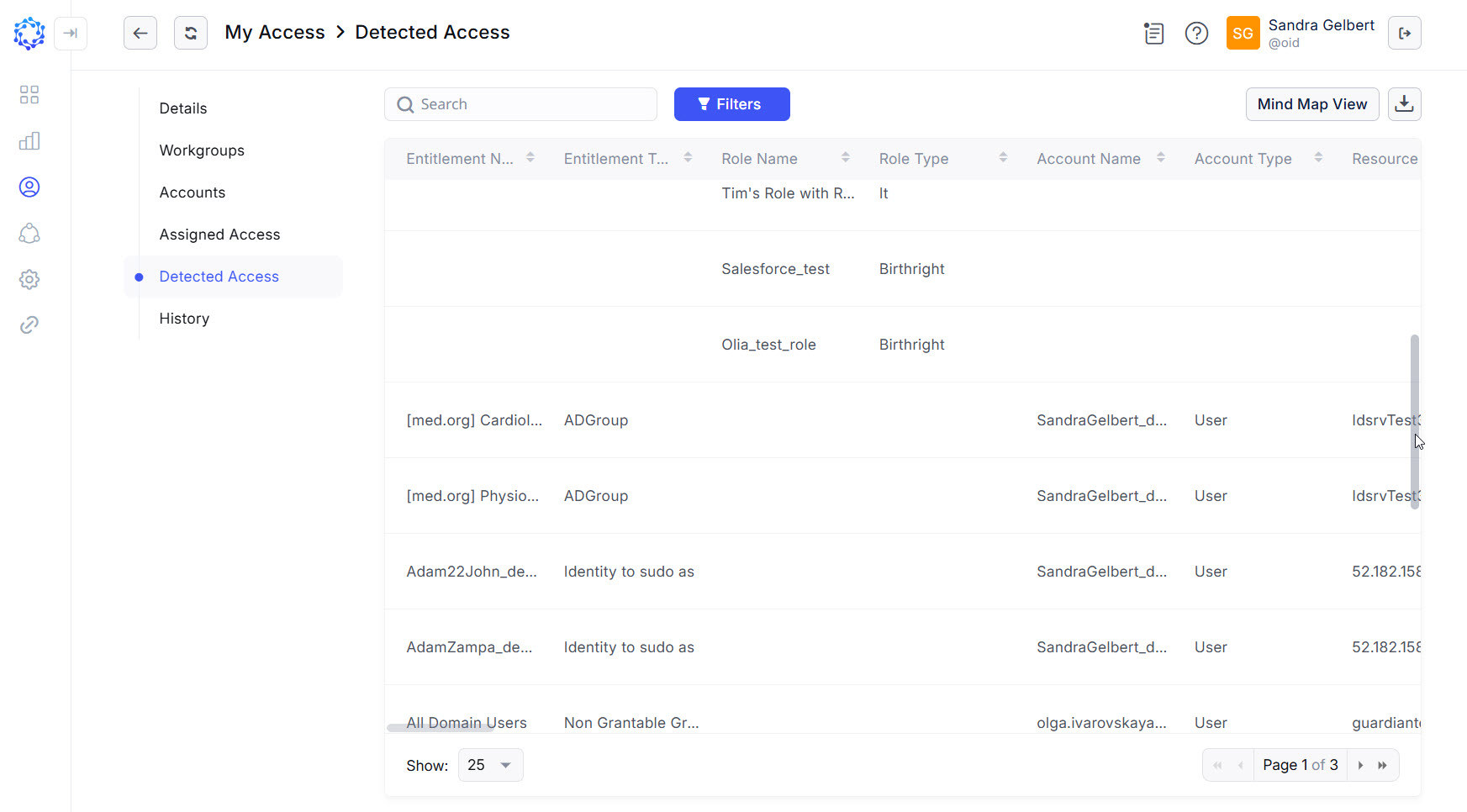Screen dimensions: 1467x812
Task: Jump to last page arrow
Action: (x=1383, y=765)
